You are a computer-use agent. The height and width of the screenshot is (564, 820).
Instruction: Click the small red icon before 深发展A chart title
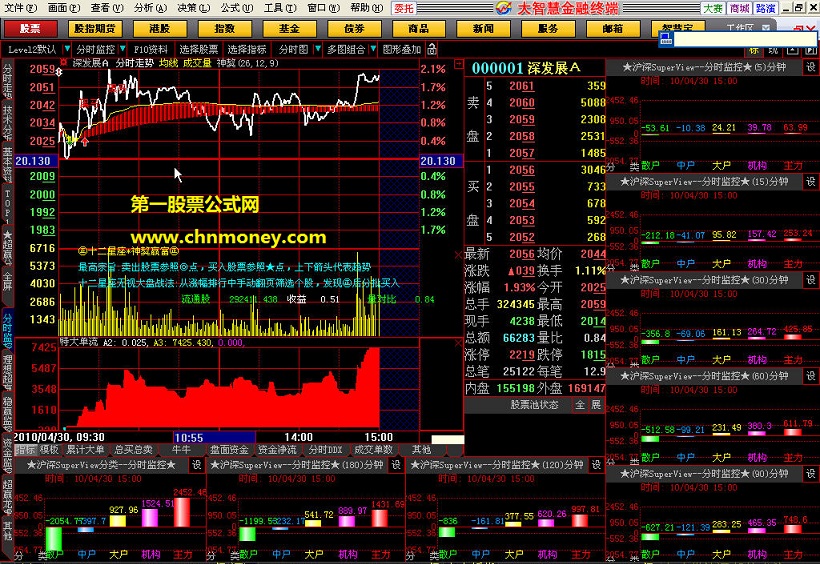pos(63,63)
